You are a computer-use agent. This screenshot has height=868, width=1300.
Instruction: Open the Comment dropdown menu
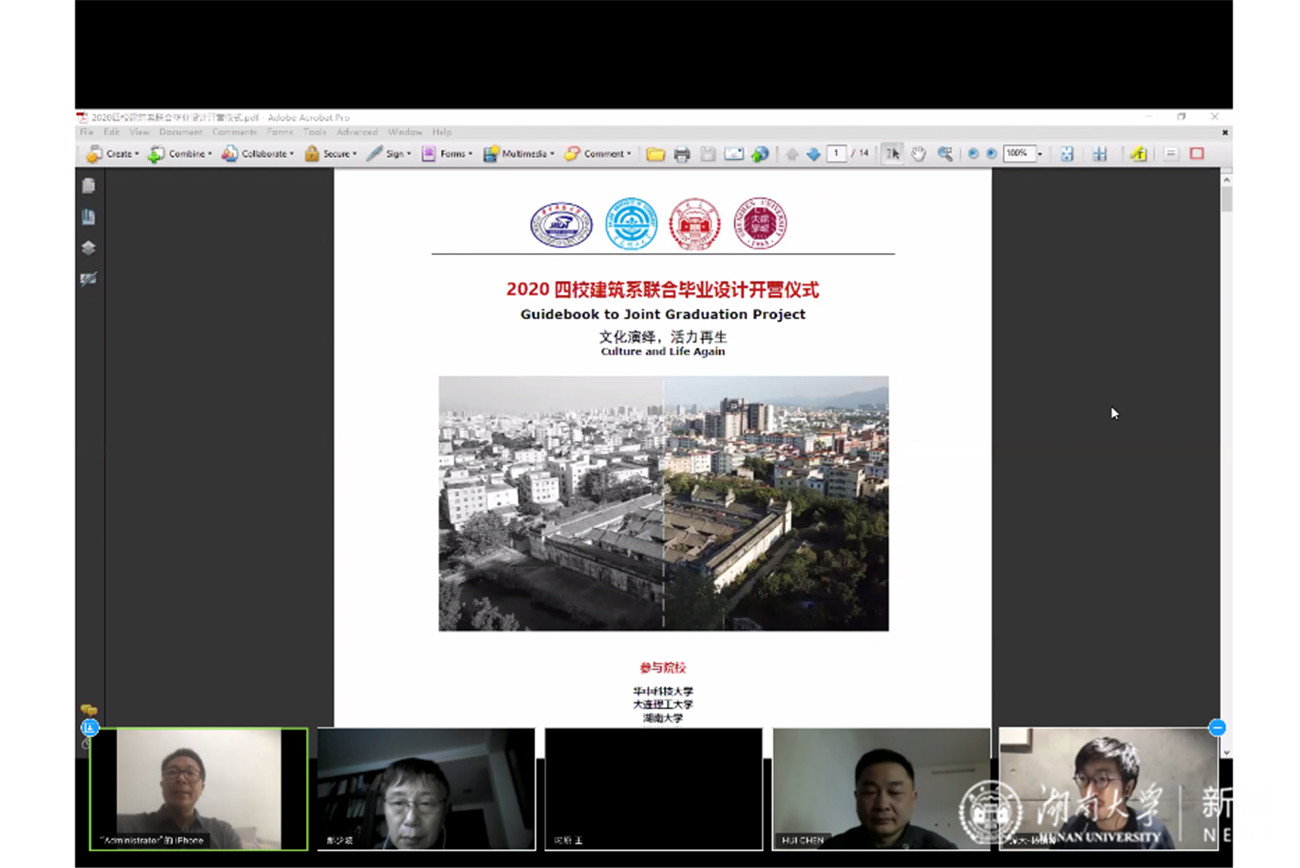(598, 154)
